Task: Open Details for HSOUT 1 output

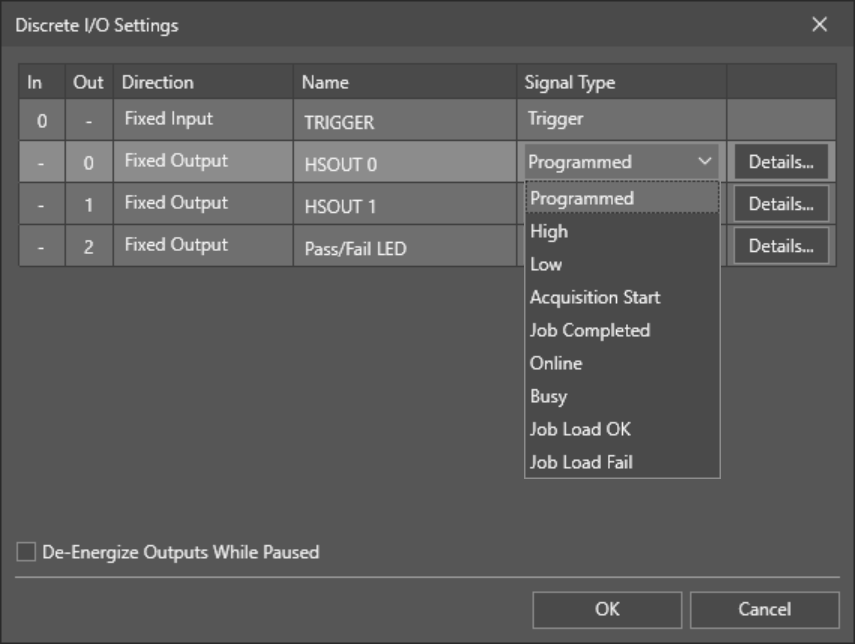Action: 781,203
